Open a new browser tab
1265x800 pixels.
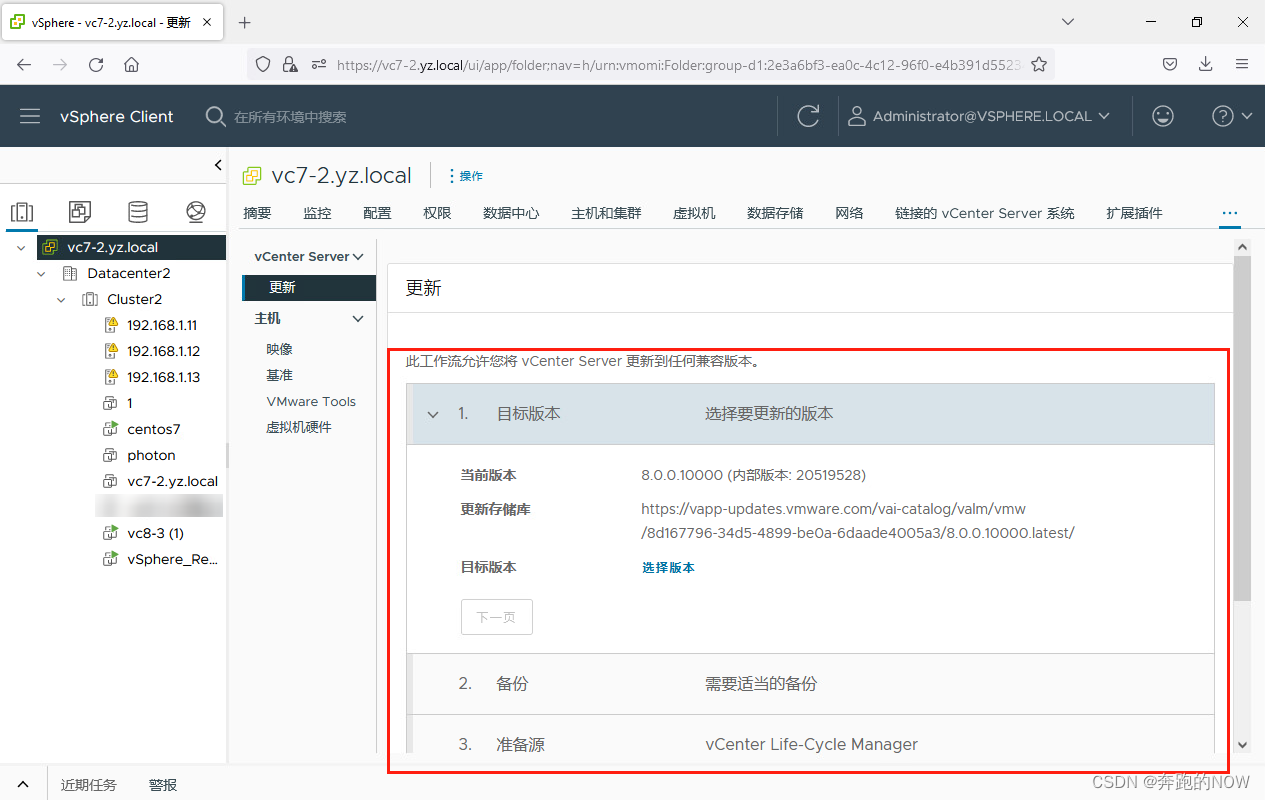tap(245, 22)
